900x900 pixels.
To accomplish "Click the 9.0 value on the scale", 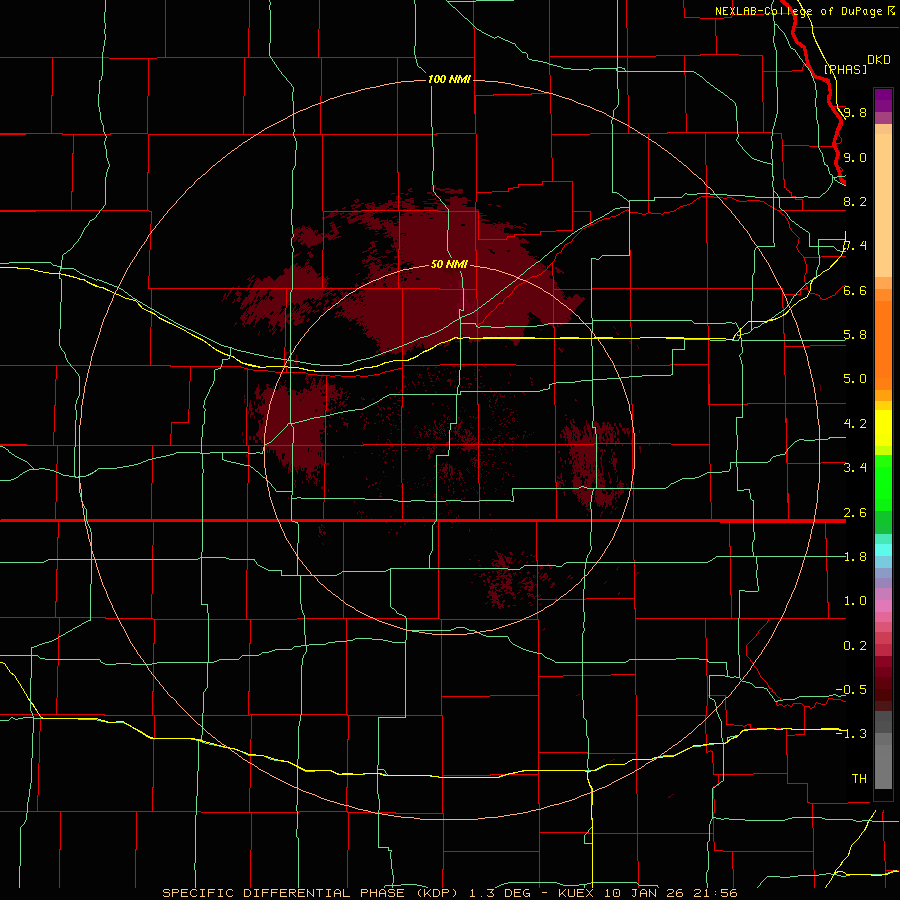I will click(x=855, y=157).
